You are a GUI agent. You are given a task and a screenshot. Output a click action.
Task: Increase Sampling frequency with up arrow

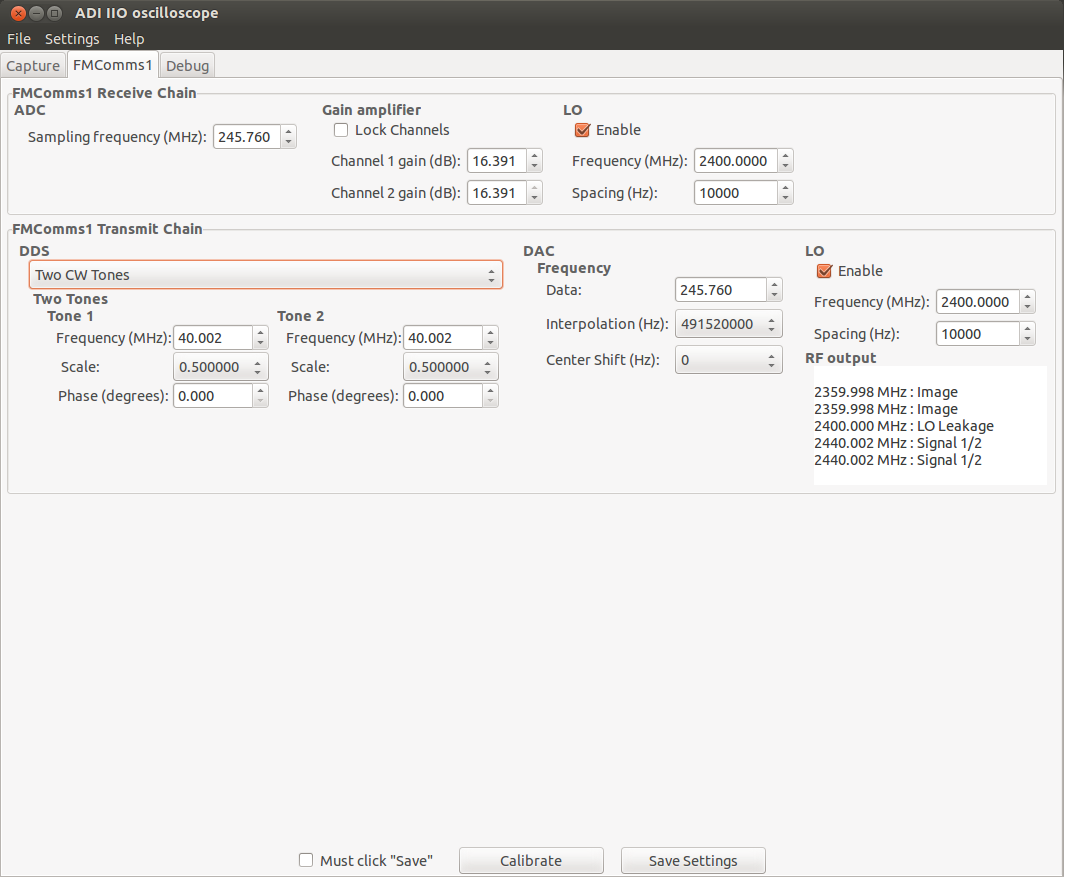point(289,131)
